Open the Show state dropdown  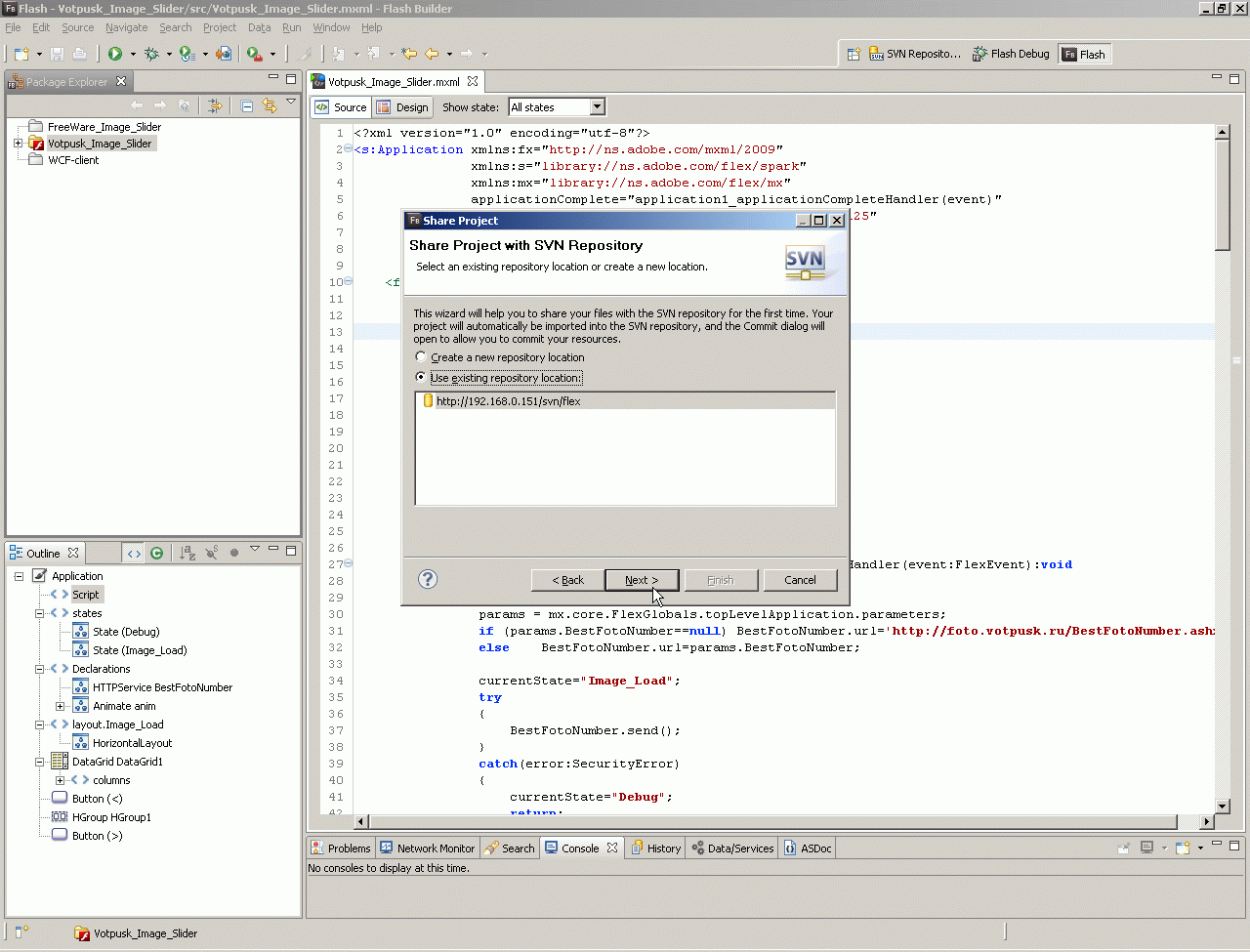tap(597, 107)
